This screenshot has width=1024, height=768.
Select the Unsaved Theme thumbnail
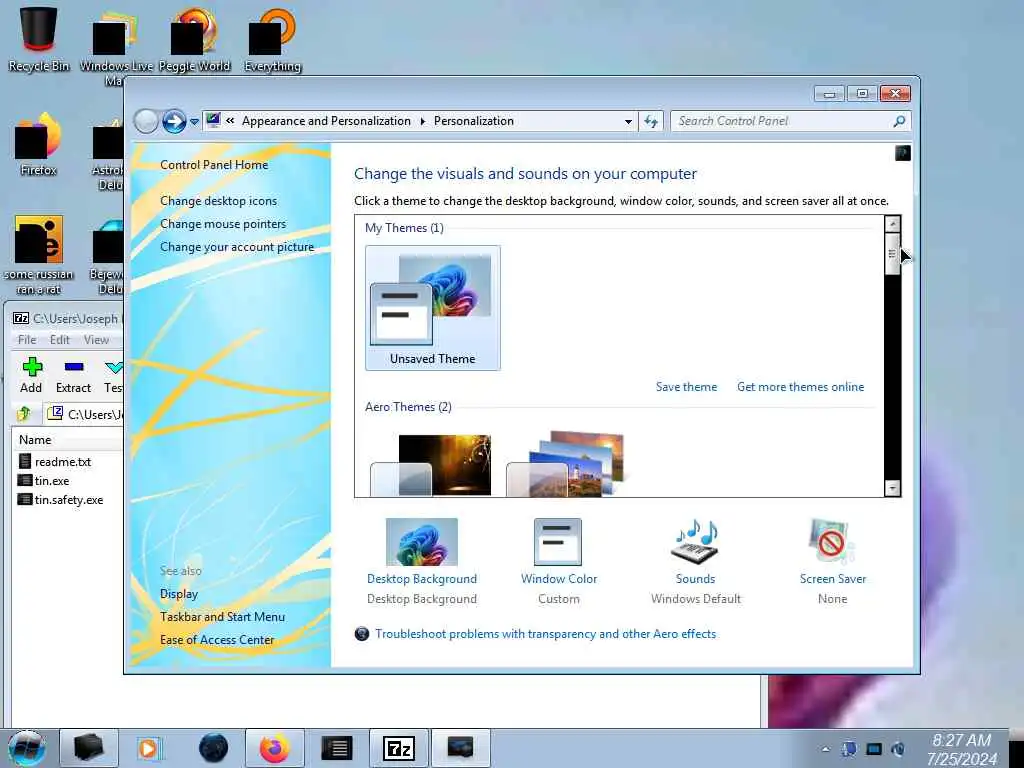click(433, 308)
